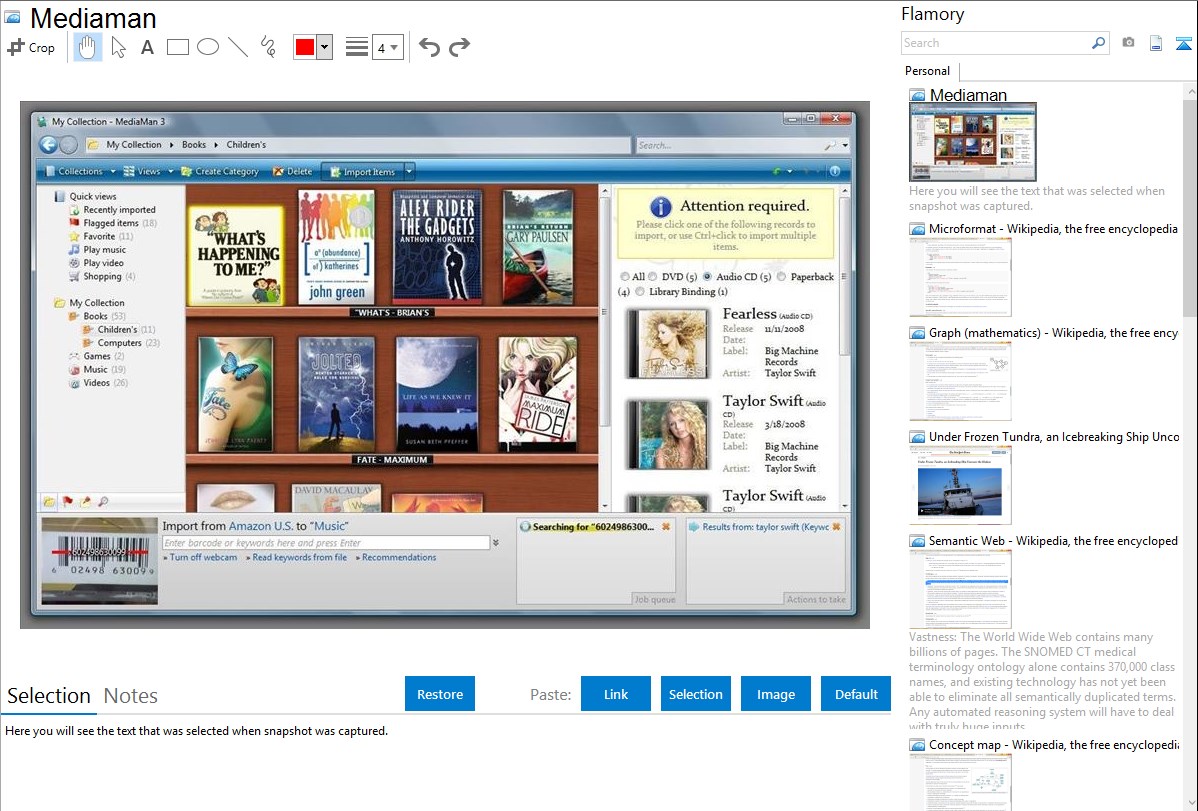Viewport: 1198px width, 811px height.
Task: Open the Under Frozen Tundra snapshot thumbnail
Action: 960,485
